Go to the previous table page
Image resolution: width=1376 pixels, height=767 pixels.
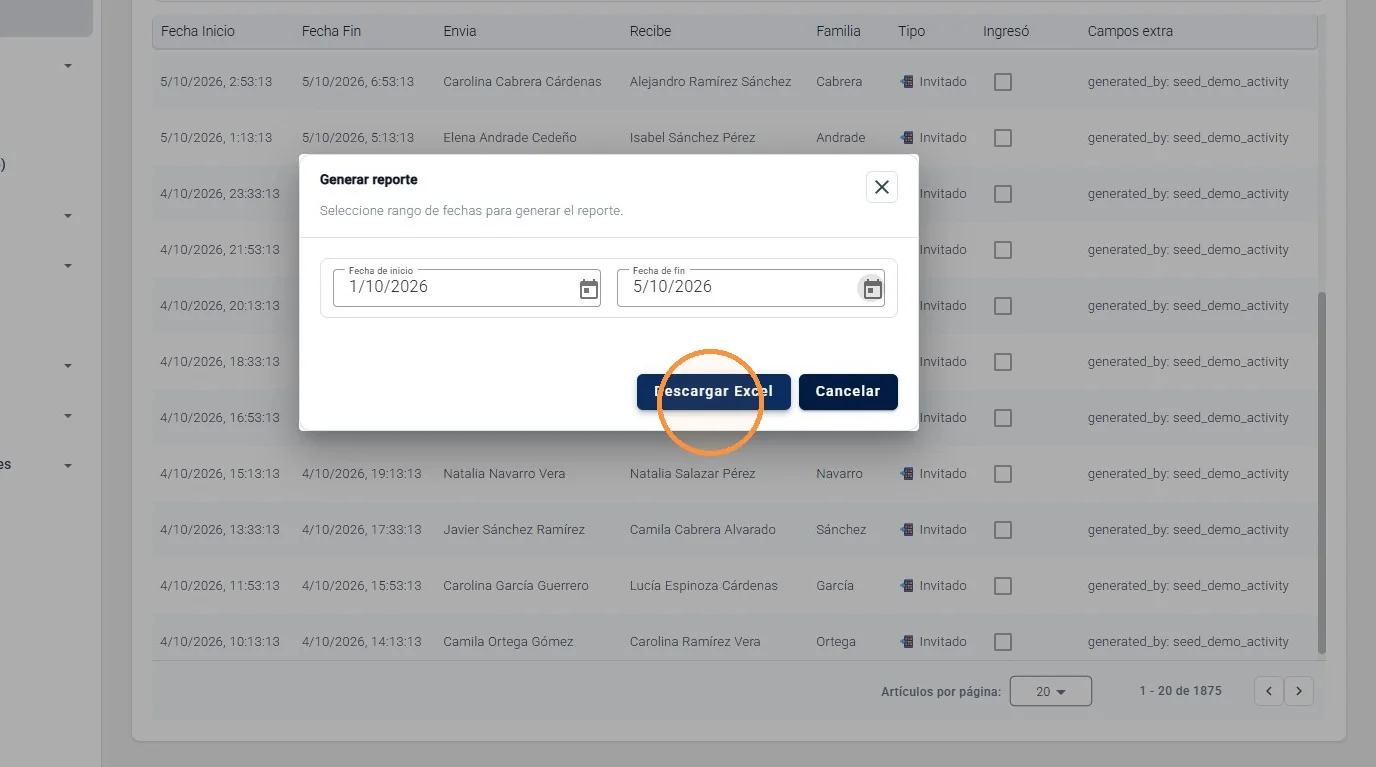(x=1269, y=691)
